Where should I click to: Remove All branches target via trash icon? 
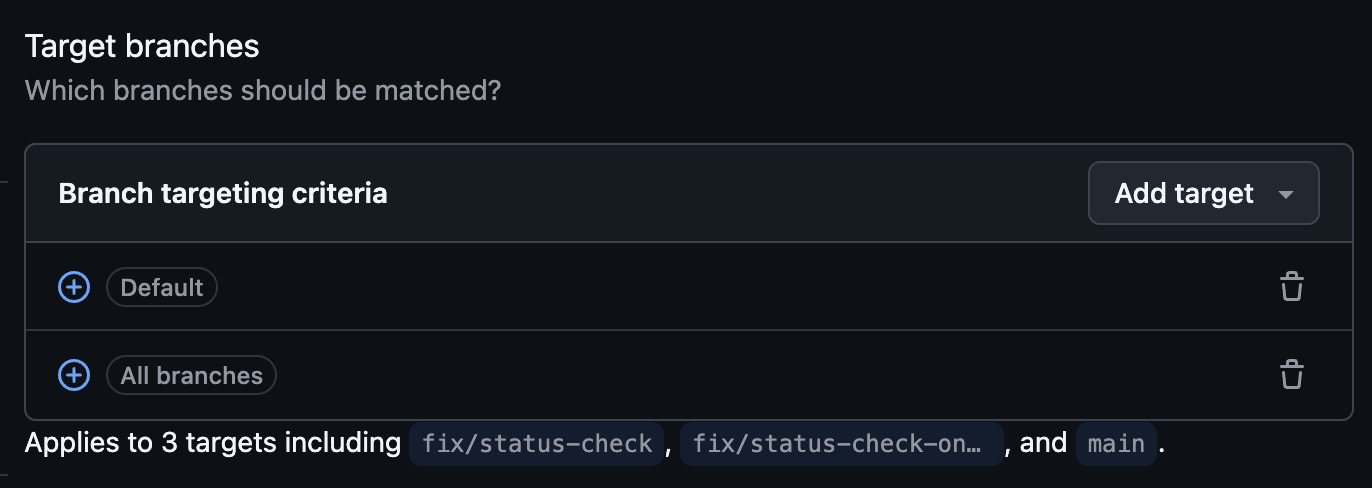[1291, 375]
